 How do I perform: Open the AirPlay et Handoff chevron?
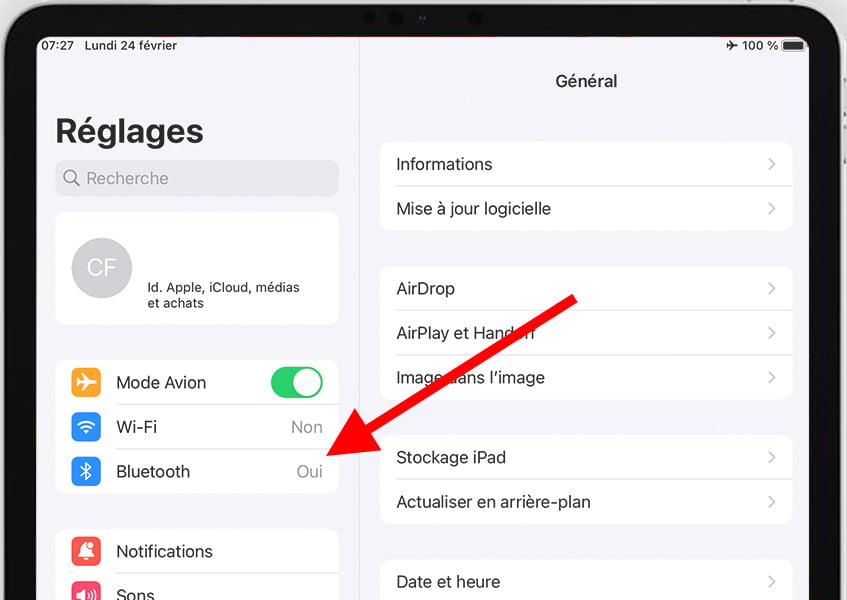point(771,333)
